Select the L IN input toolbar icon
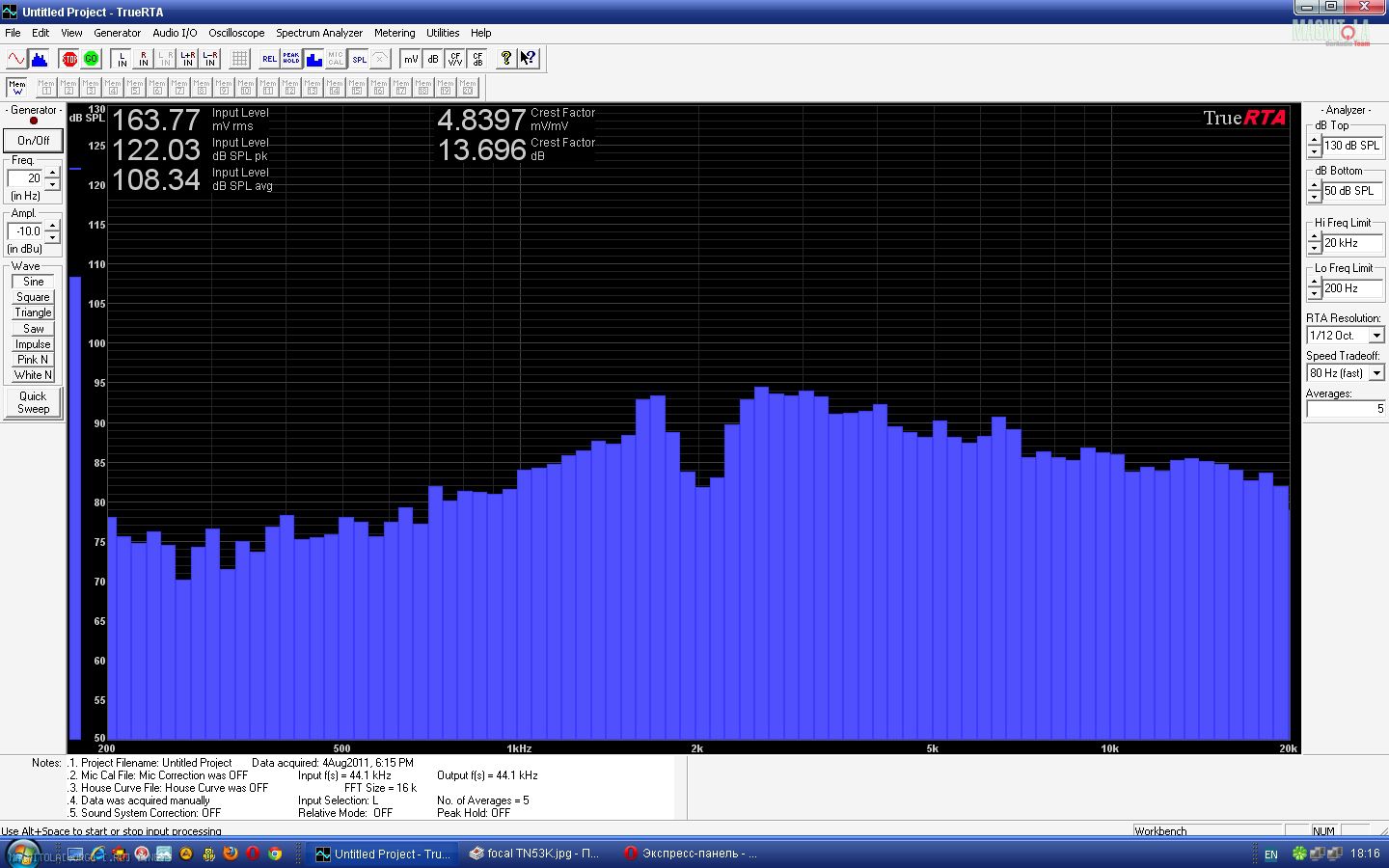The image size is (1389, 868). point(122,59)
